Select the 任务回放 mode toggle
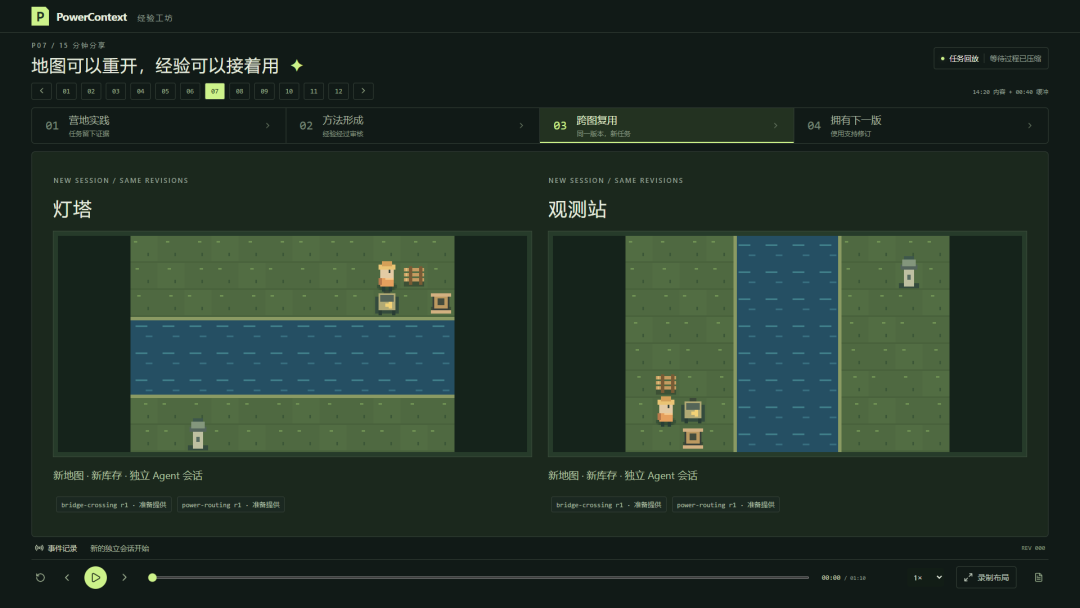 pos(960,59)
